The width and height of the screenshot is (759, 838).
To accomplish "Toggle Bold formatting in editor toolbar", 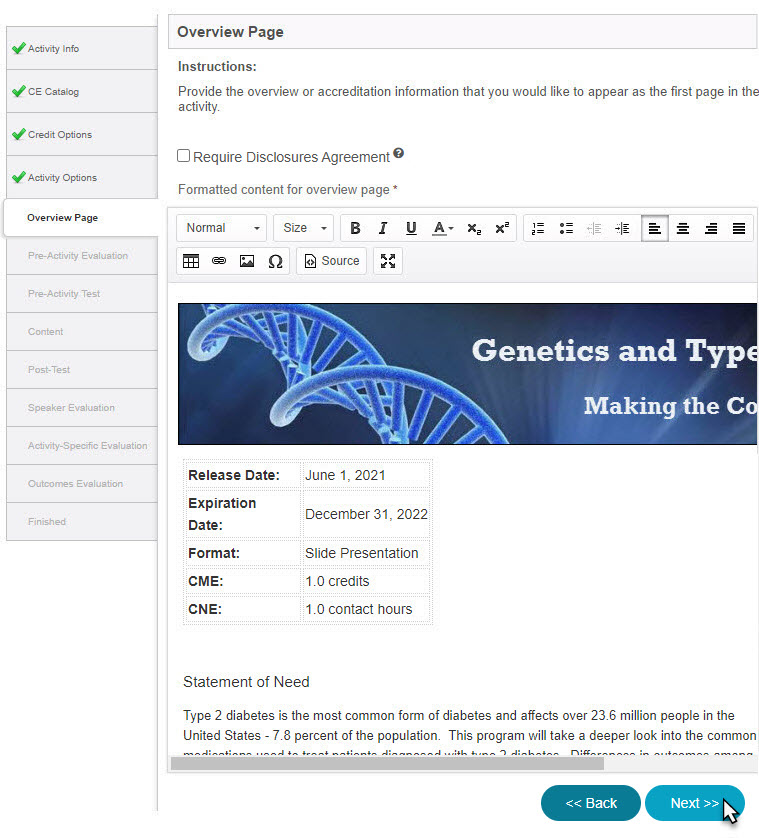I will [355, 228].
